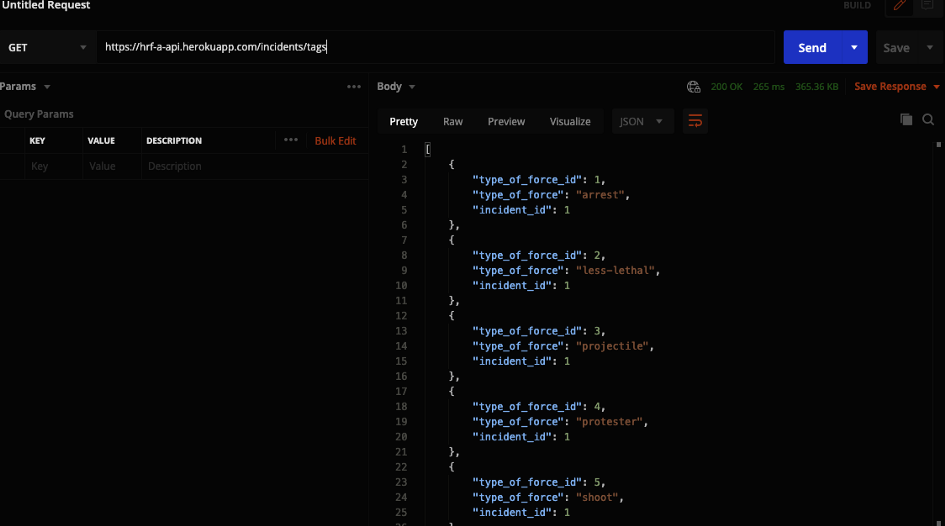945x526 pixels.
Task: Open search in response body
Action: pyautogui.click(x=928, y=119)
